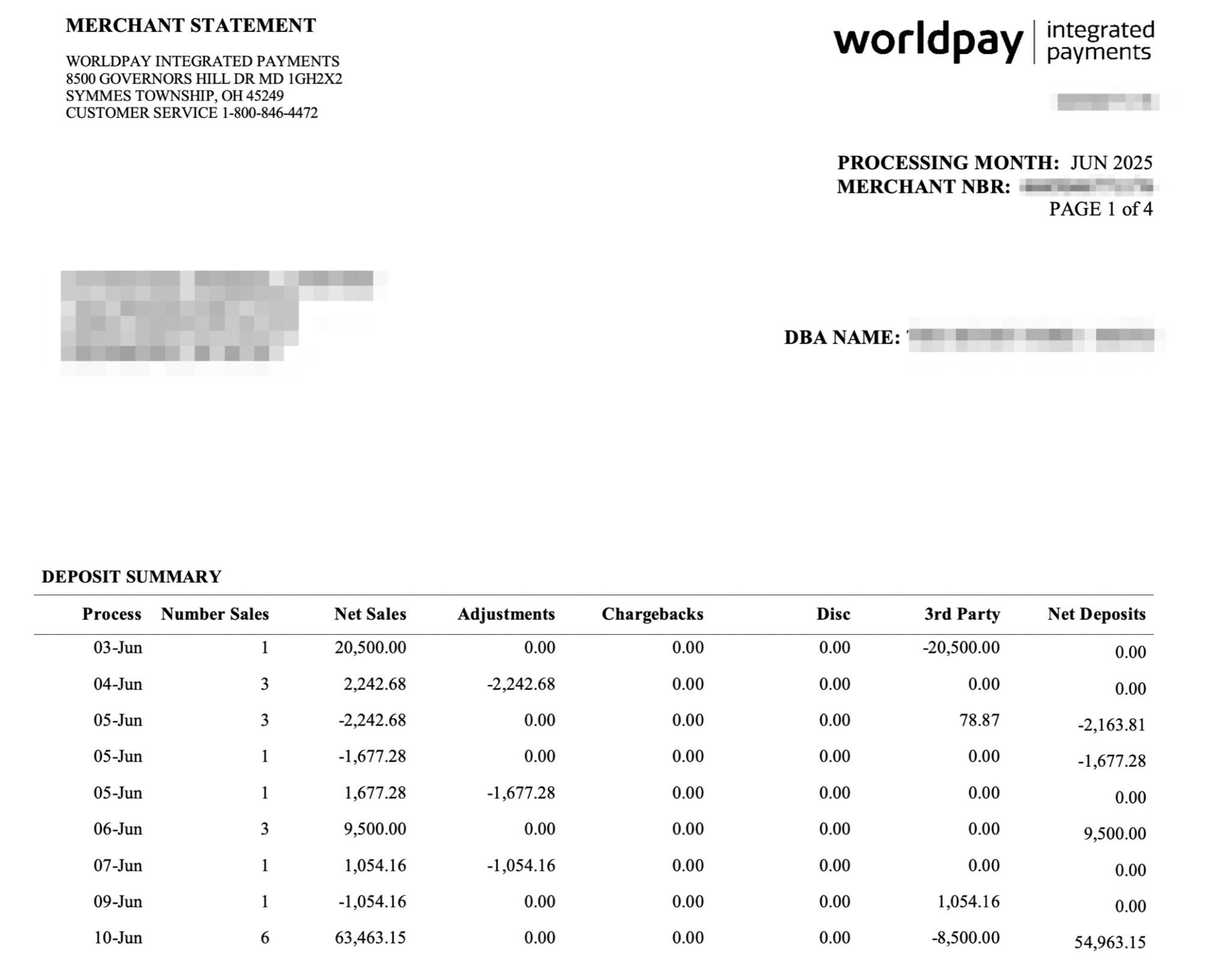Image resolution: width=1232 pixels, height=959 pixels.
Task: Click the Net Sales column header
Action: [x=371, y=614]
